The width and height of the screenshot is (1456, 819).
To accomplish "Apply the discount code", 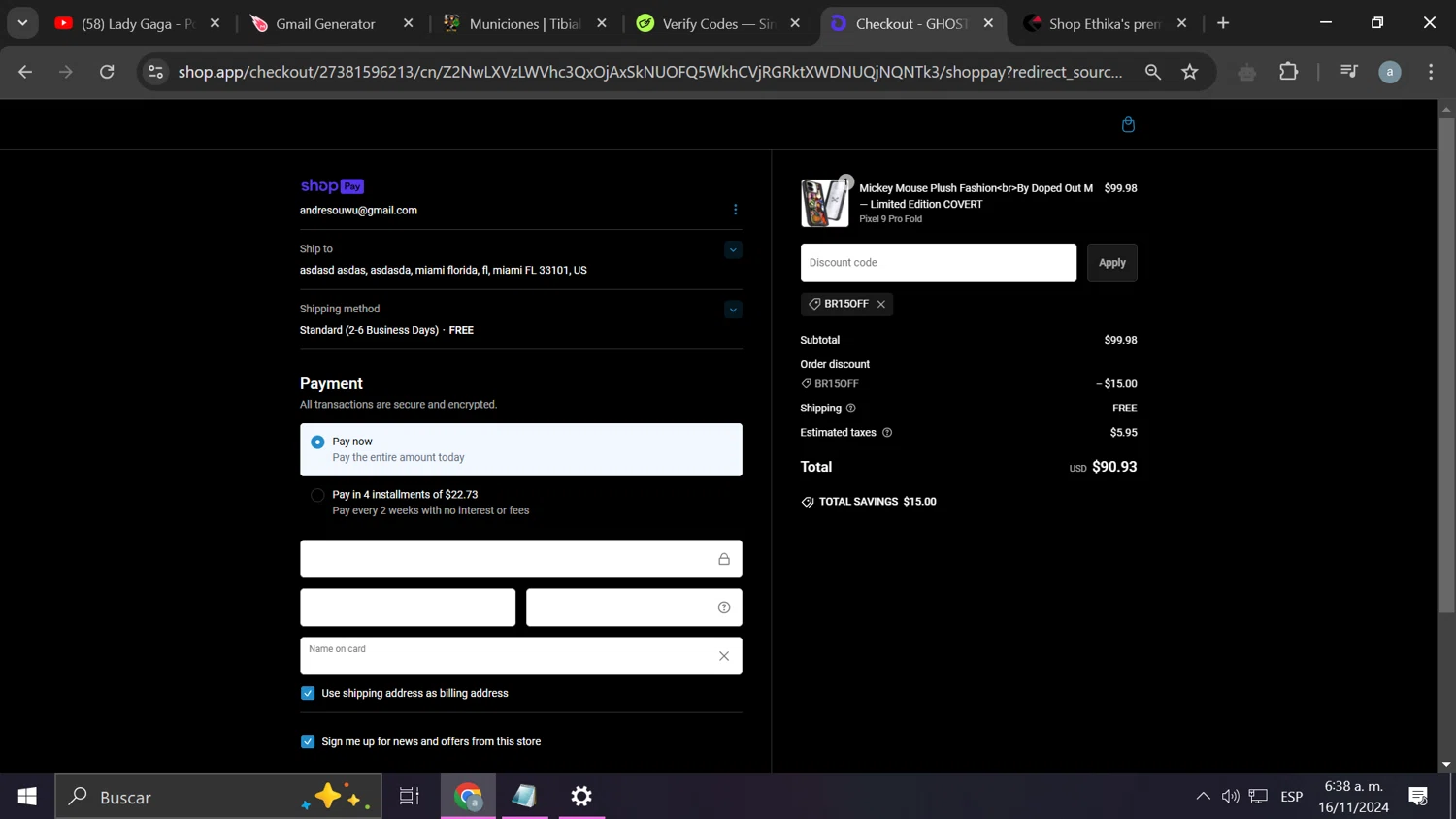I will (x=1111, y=263).
